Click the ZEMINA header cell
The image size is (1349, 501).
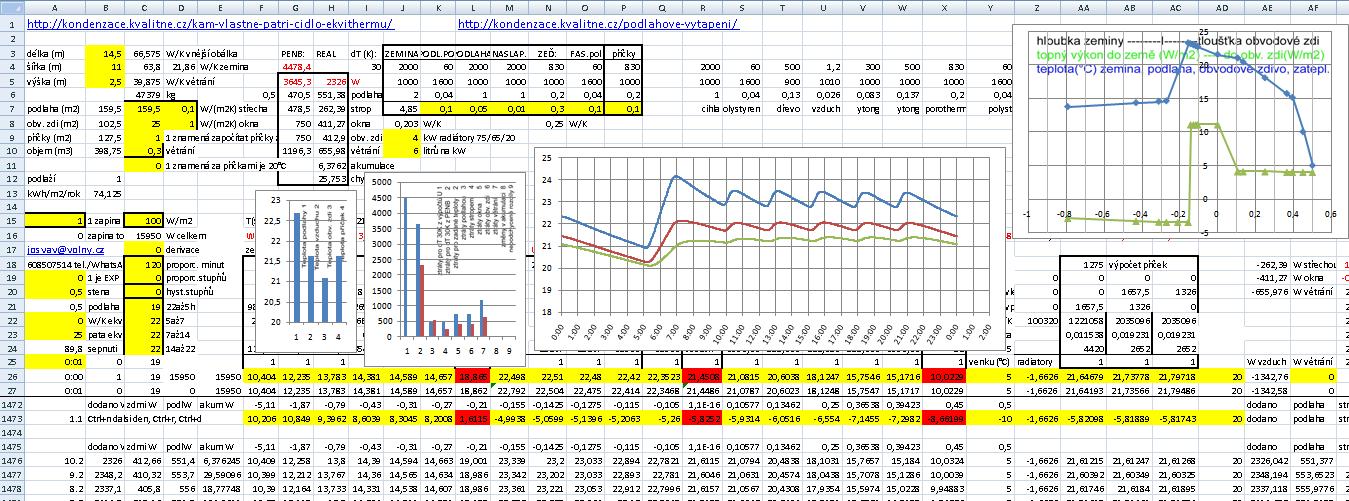click(406, 52)
